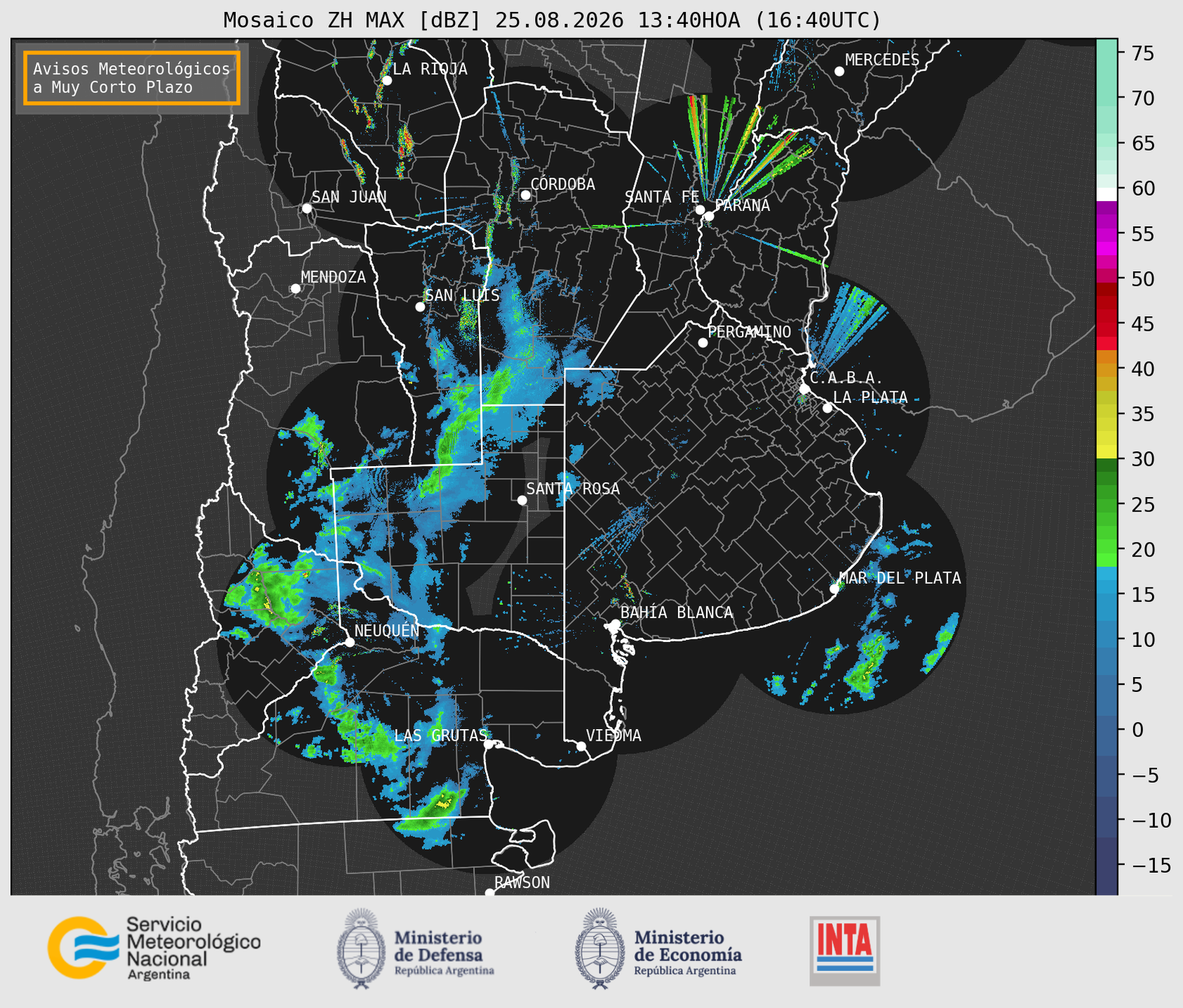The width and height of the screenshot is (1183, 1008).
Task: Click the MENDOZA city marker dot
Action: pos(296,289)
